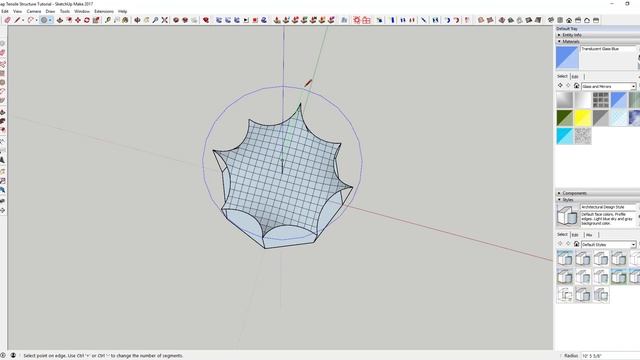Switch to Top view icon
This screenshot has width=640, height=360.
[x=560, y=20]
